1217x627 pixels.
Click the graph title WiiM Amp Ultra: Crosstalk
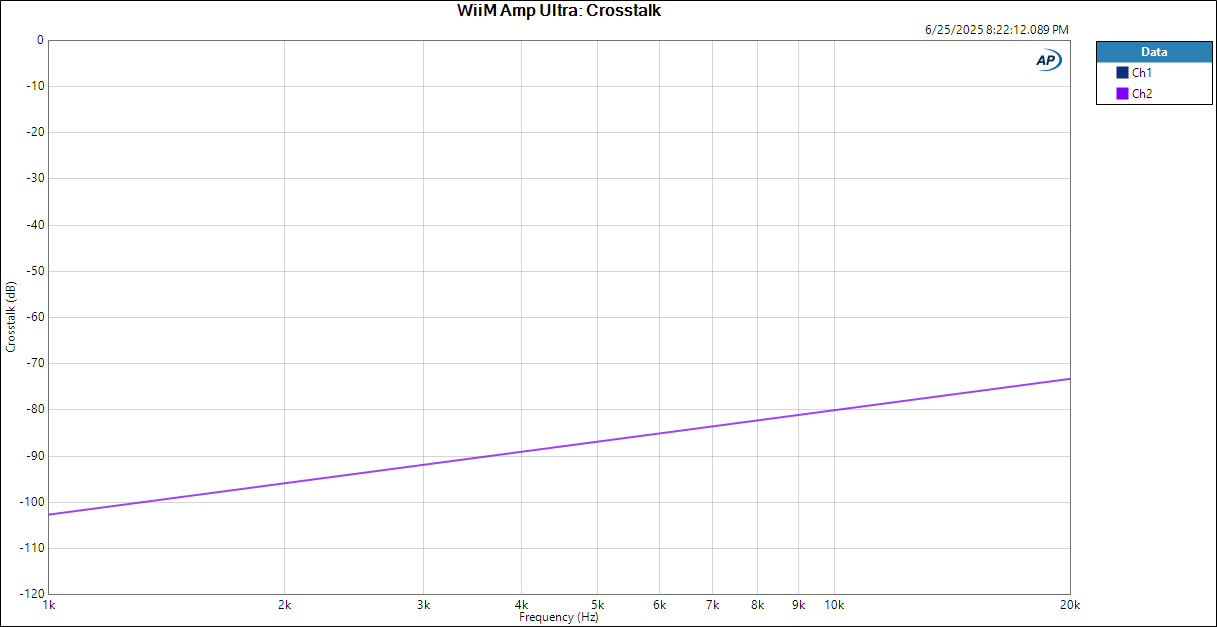click(x=559, y=11)
